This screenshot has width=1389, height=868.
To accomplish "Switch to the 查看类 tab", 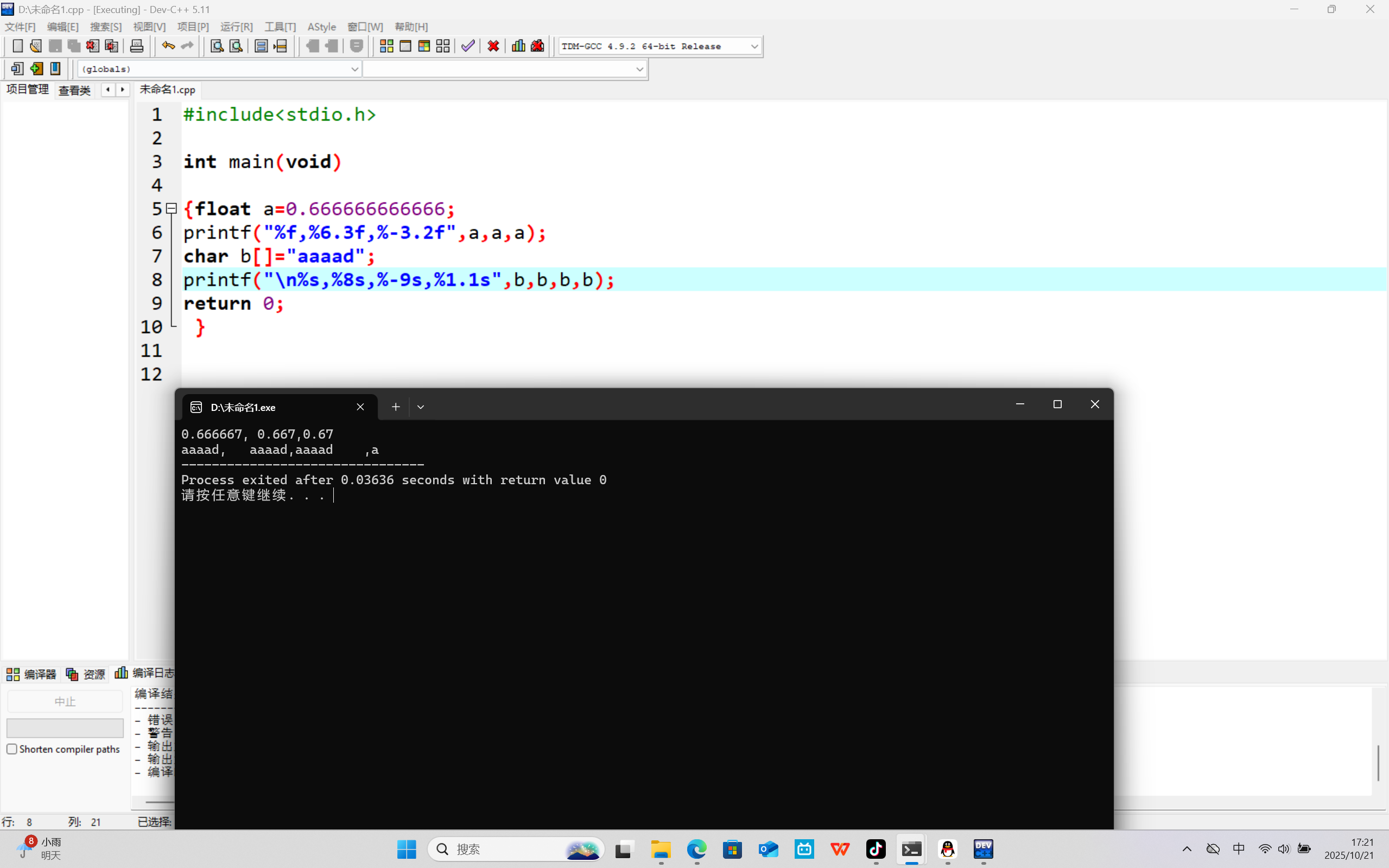I will point(74,90).
